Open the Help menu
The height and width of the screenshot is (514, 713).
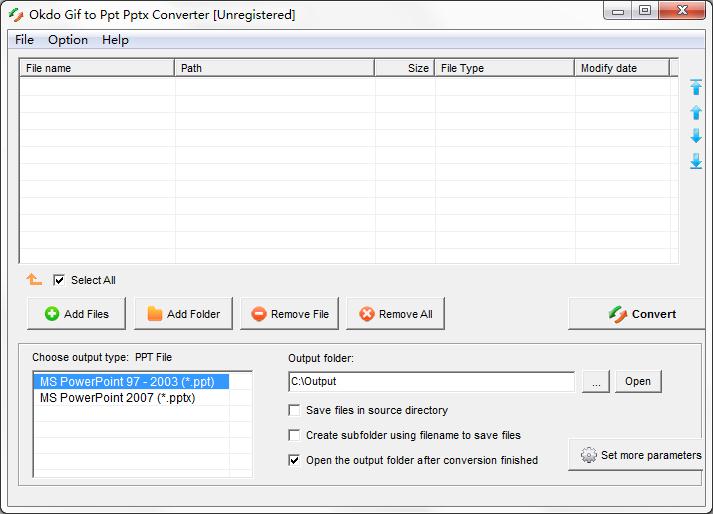[115, 40]
